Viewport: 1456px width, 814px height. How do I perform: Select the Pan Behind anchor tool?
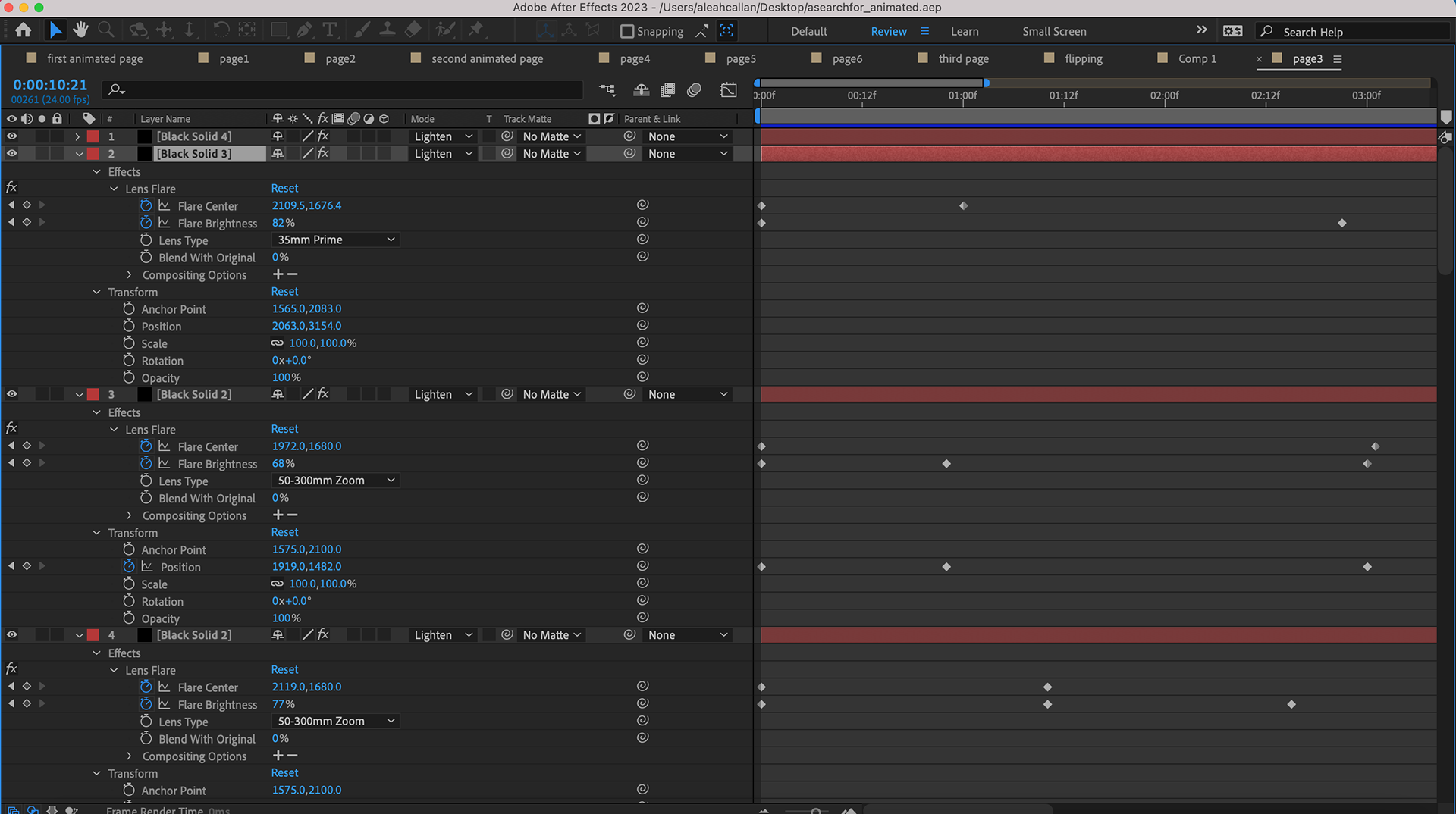click(x=246, y=30)
